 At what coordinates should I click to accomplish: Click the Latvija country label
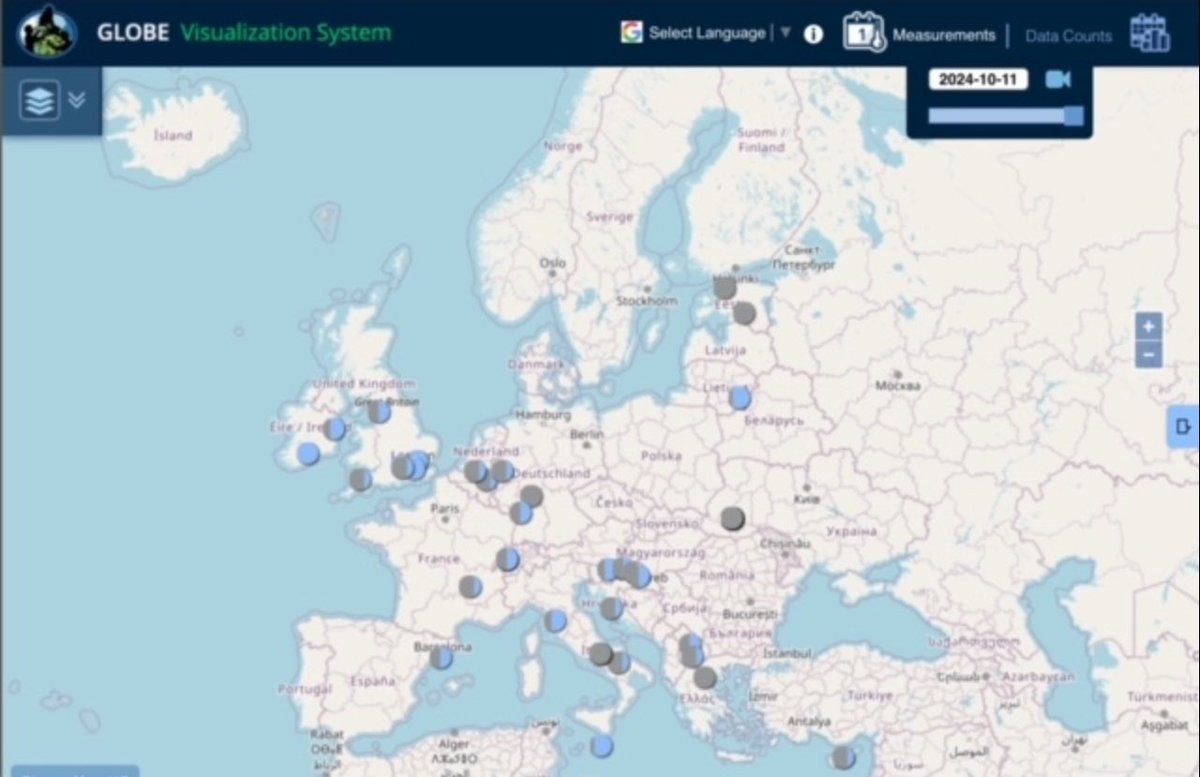725,350
